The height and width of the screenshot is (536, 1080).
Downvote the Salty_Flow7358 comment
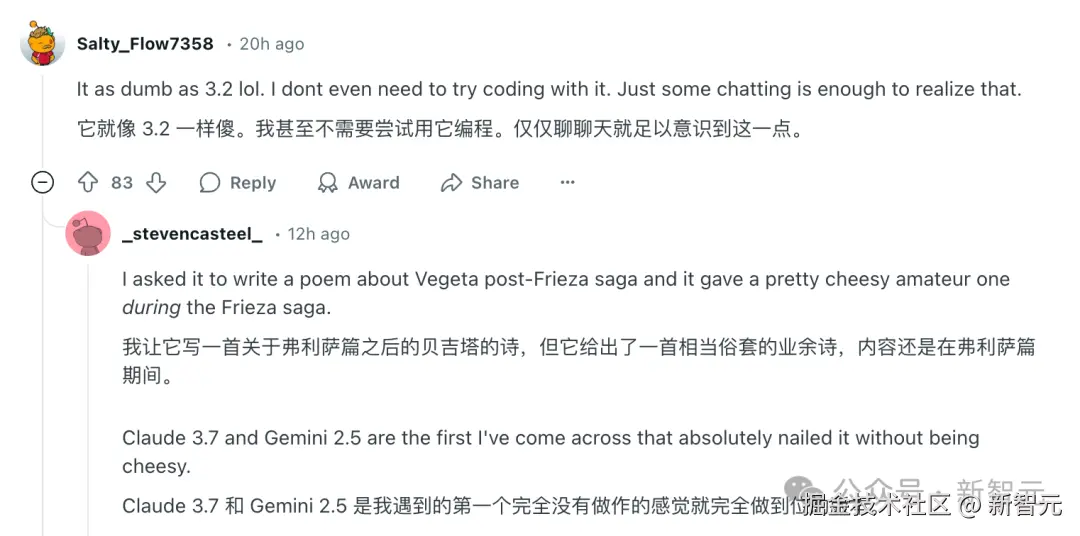click(156, 183)
